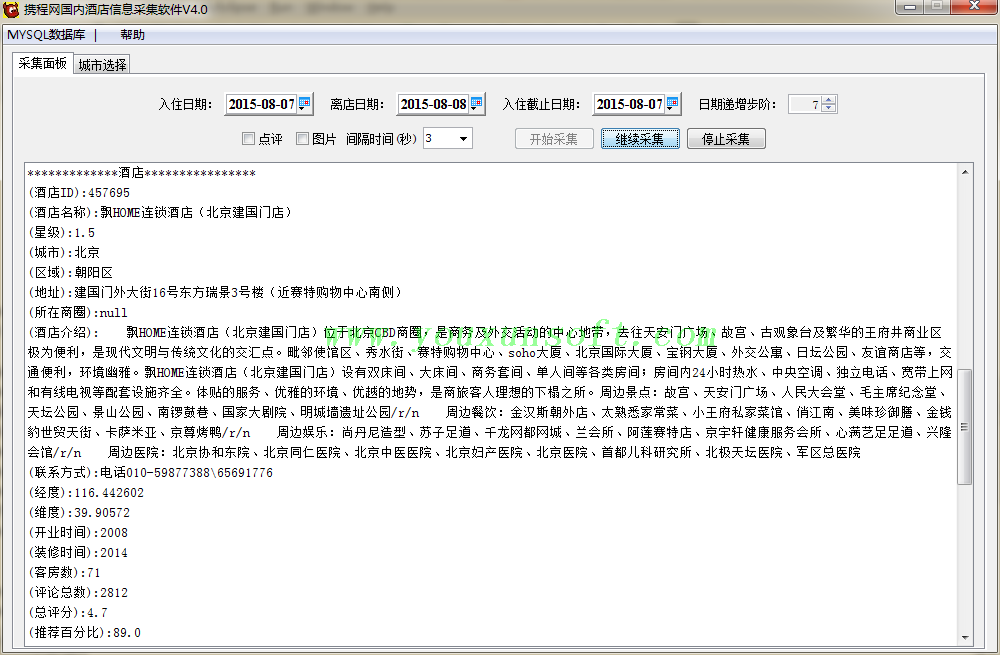This screenshot has height=655, width=1000.
Task: Open the 帮助 menu
Action: [x=132, y=35]
